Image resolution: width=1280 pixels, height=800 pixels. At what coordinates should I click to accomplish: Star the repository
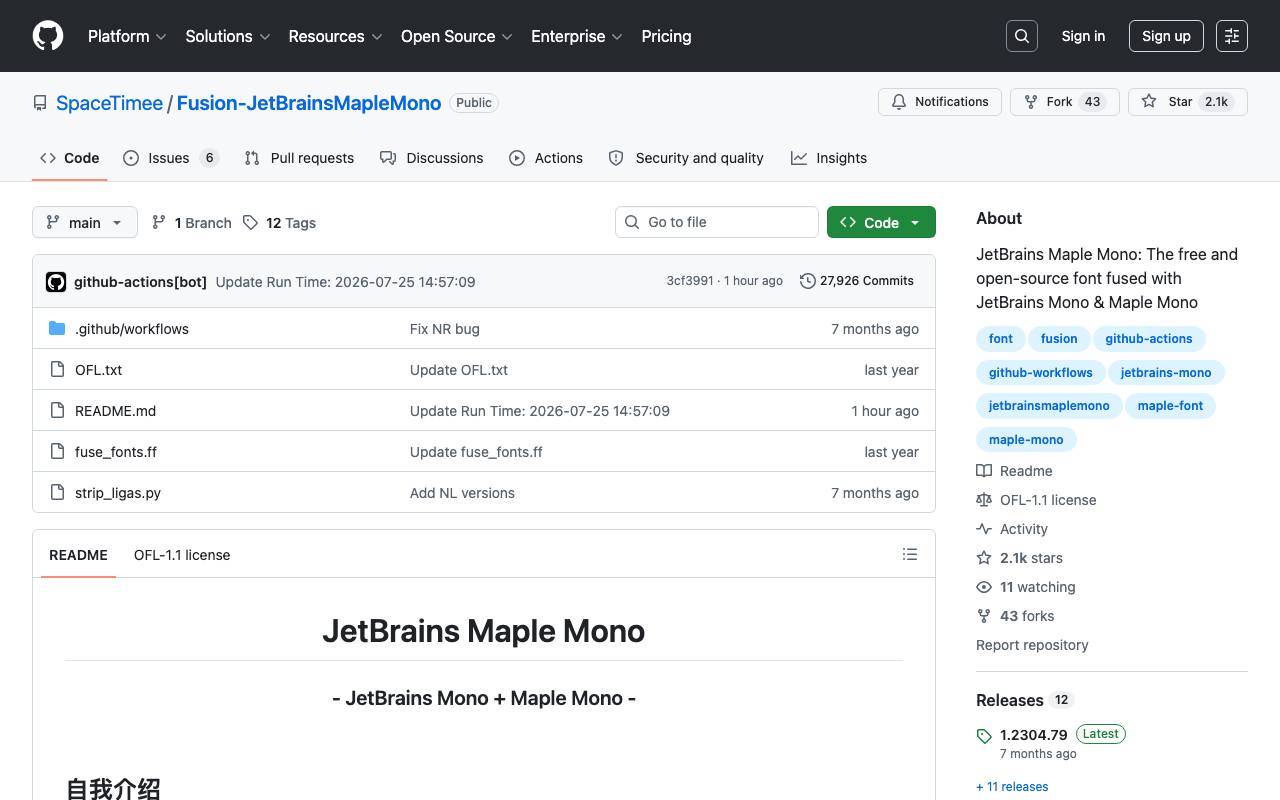click(1187, 102)
